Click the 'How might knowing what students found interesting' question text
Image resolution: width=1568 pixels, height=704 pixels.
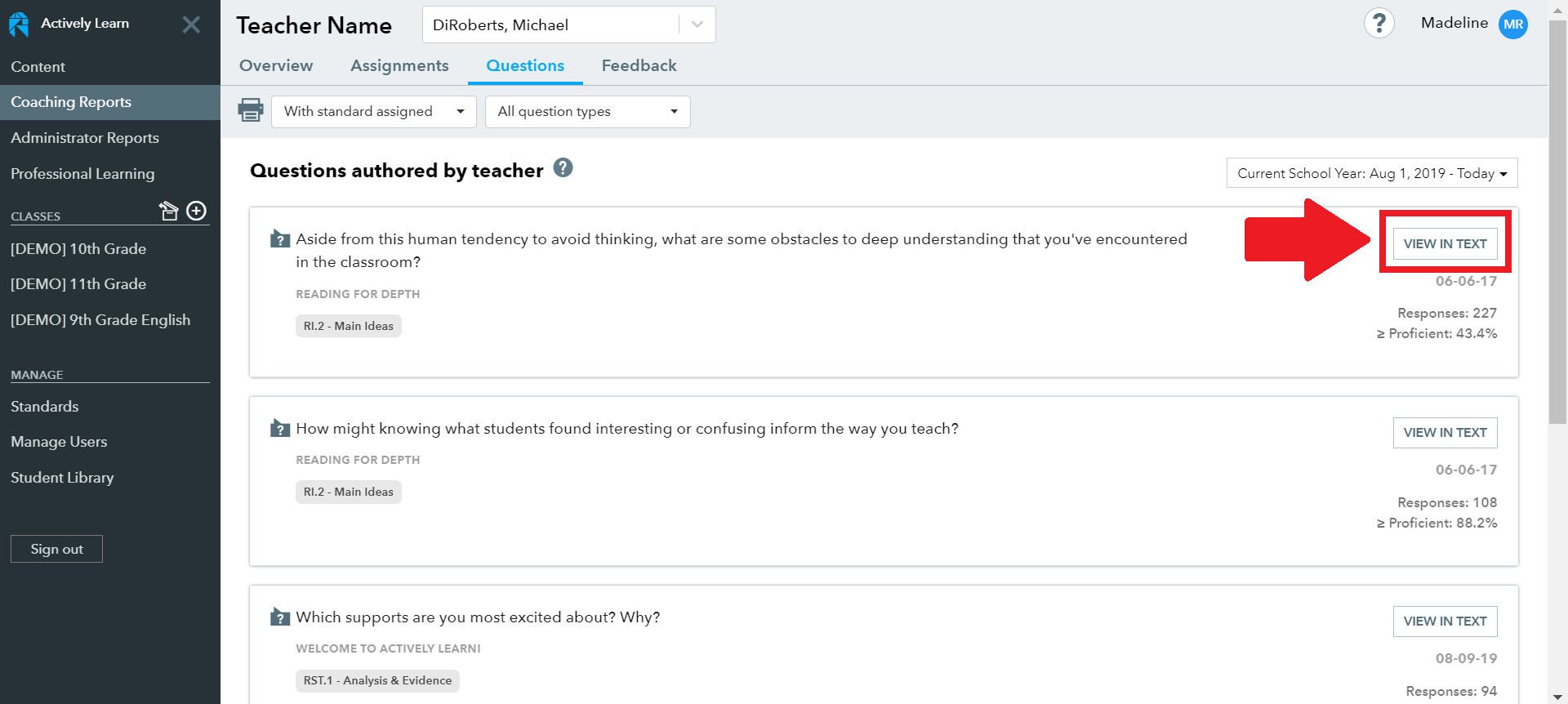[x=627, y=429]
